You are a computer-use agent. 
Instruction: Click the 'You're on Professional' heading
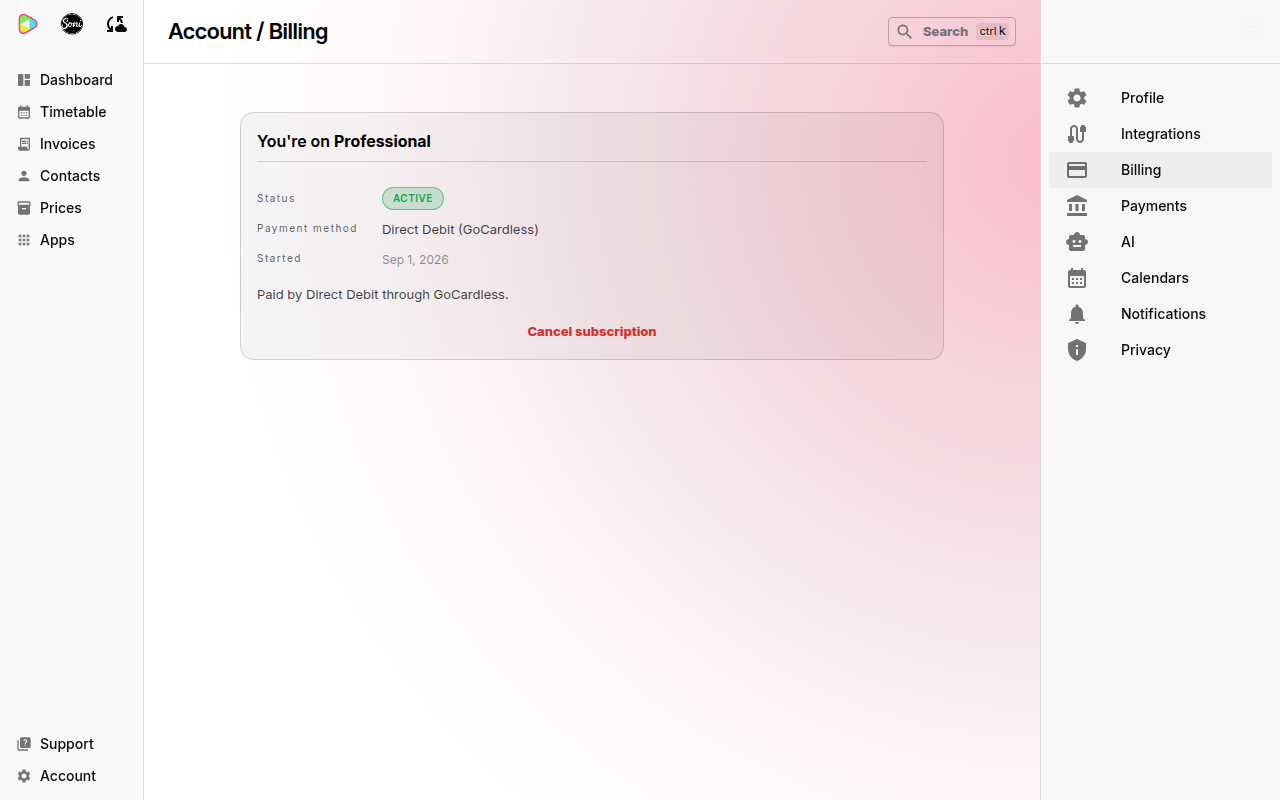[344, 141]
